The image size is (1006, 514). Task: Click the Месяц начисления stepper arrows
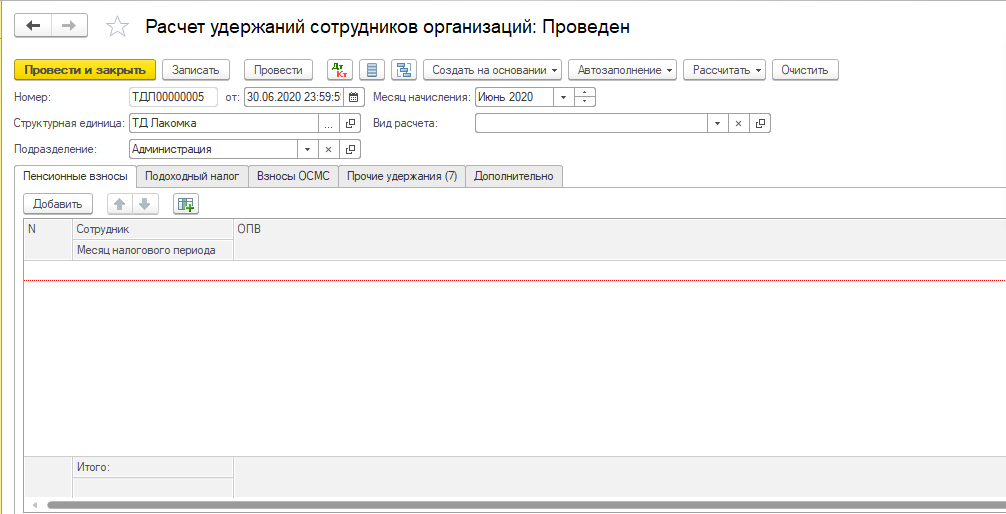[586, 97]
